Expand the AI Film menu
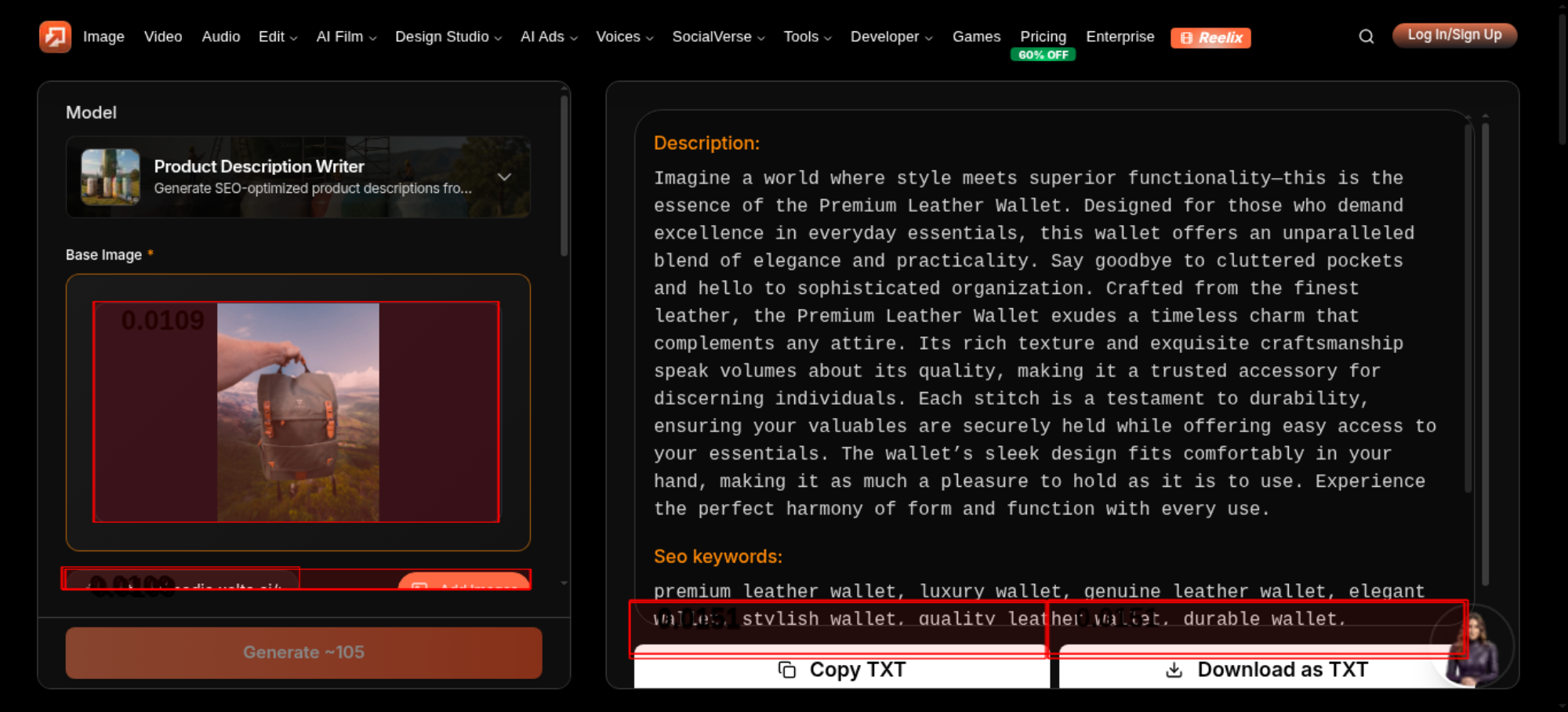1568x712 pixels. [x=346, y=37]
